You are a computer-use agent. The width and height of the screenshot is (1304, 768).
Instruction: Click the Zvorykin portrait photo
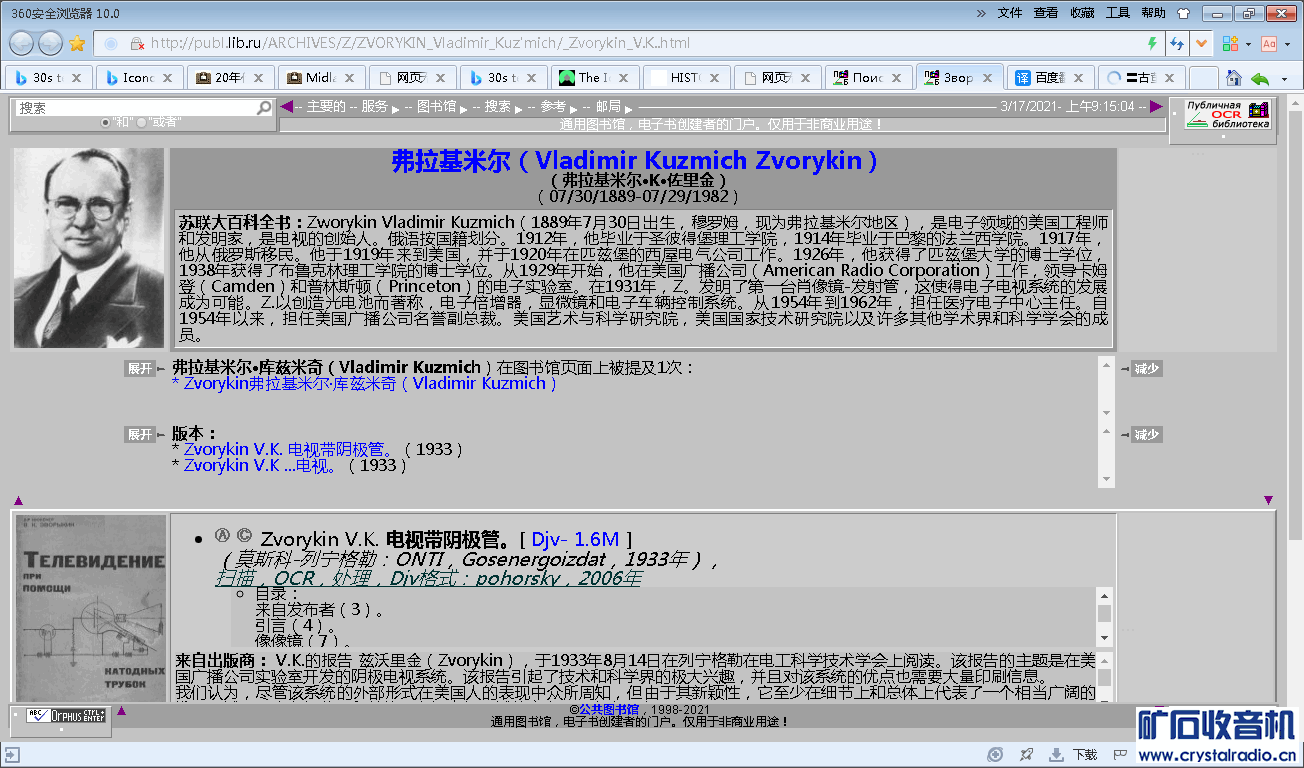click(89, 248)
